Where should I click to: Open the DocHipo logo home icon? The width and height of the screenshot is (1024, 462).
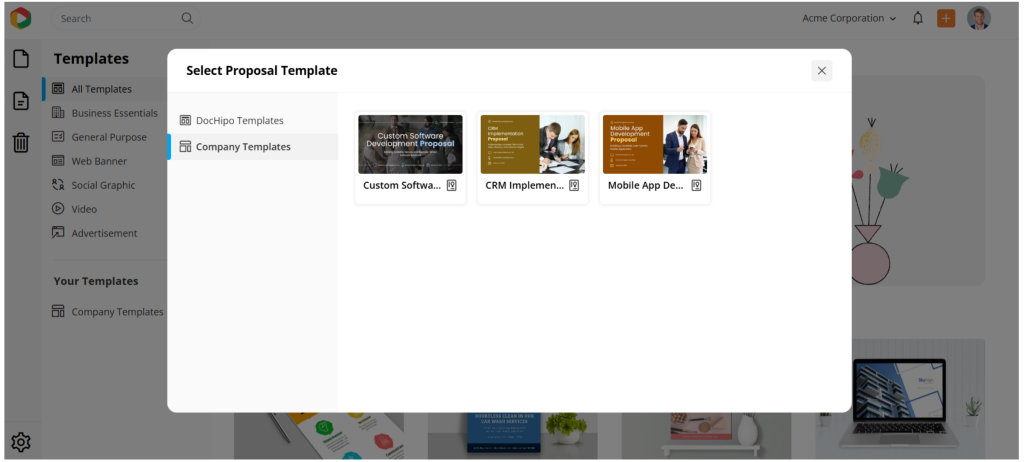(20, 18)
